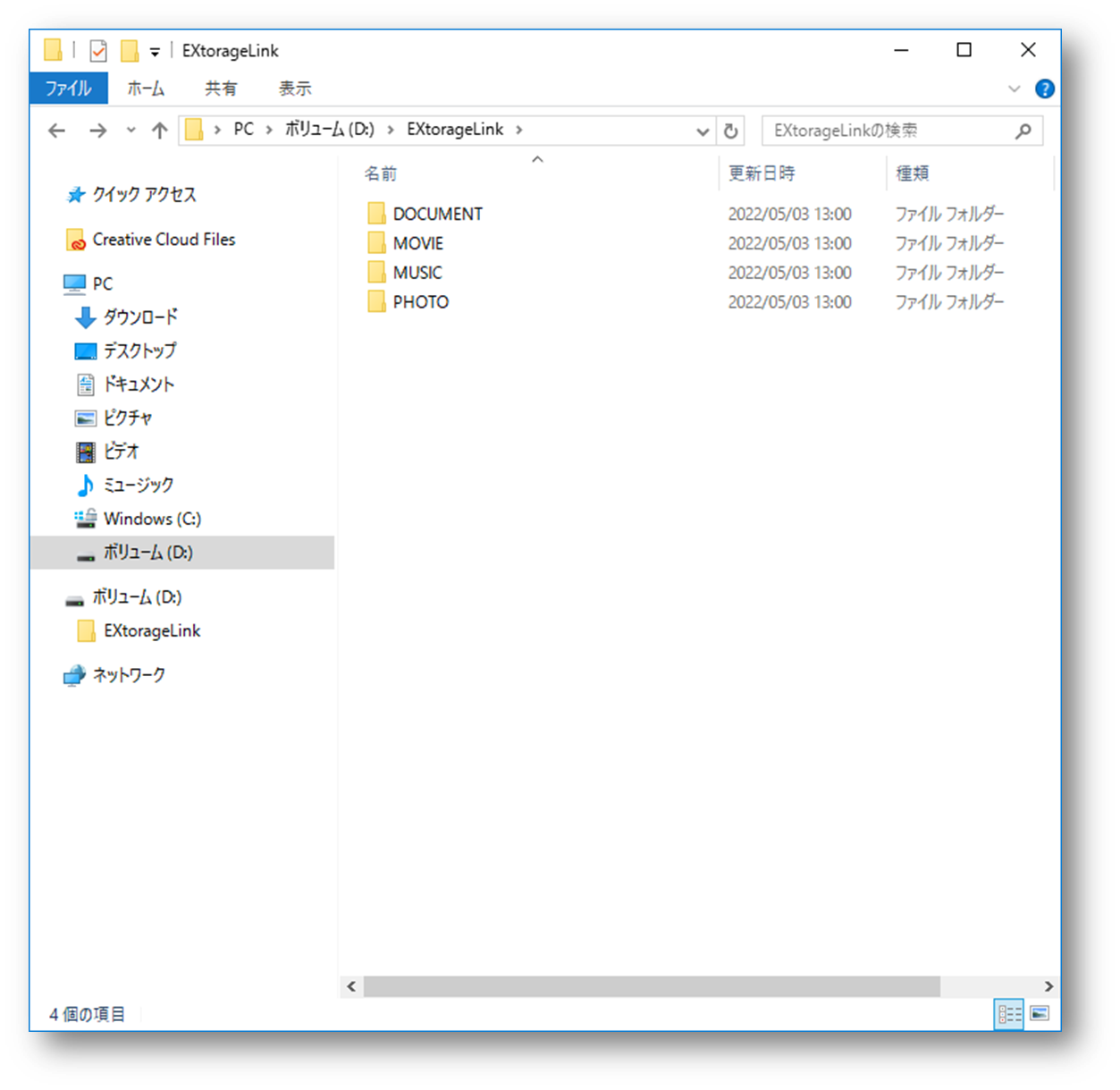Click the New Folder icon in title bar
Image resolution: width=1120 pixels, height=1090 pixels.
click(x=130, y=51)
